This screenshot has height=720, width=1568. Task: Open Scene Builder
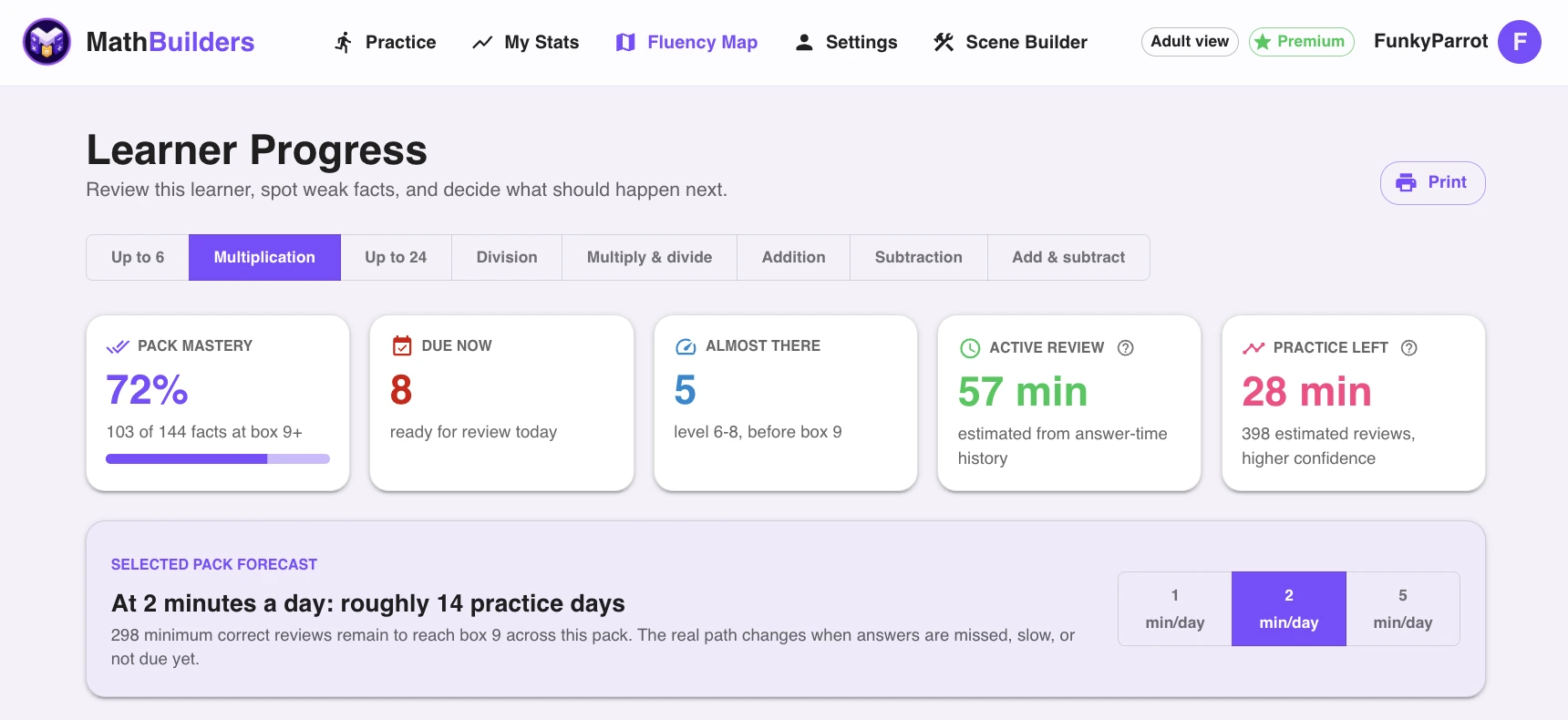(x=1010, y=42)
